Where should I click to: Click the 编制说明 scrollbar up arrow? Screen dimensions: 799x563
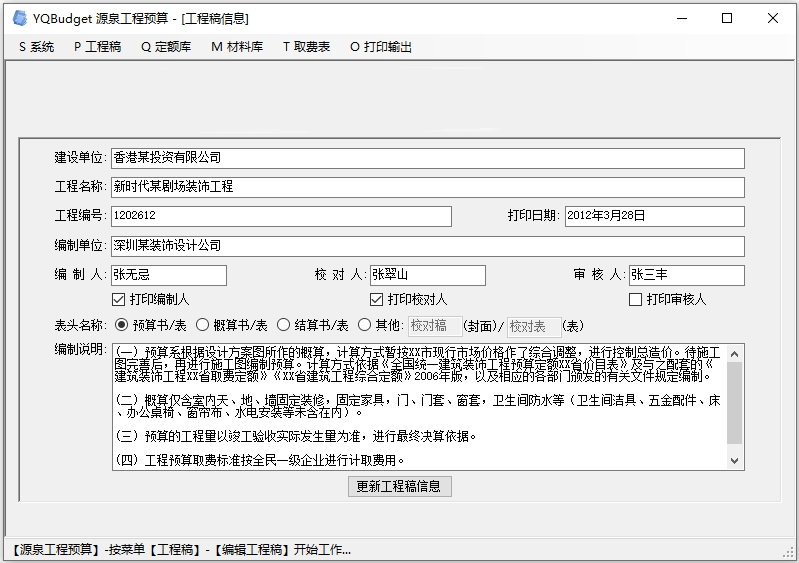click(734, 354)
